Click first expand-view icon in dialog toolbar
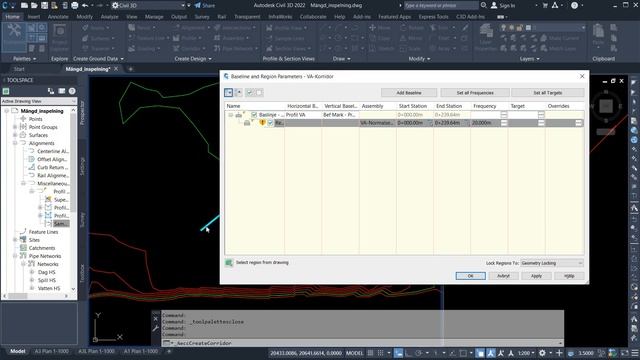 (x=229, y=93)
